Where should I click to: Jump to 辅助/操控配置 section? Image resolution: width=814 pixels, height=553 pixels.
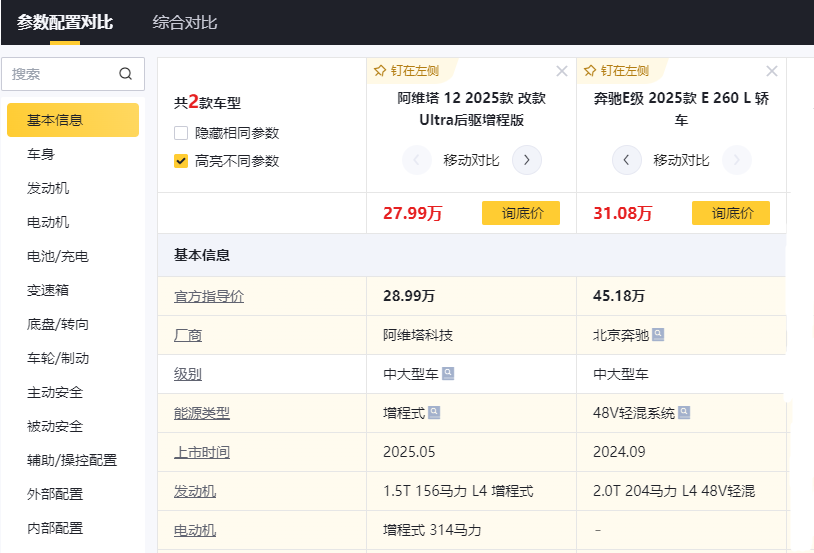click(x=72, y=460)
